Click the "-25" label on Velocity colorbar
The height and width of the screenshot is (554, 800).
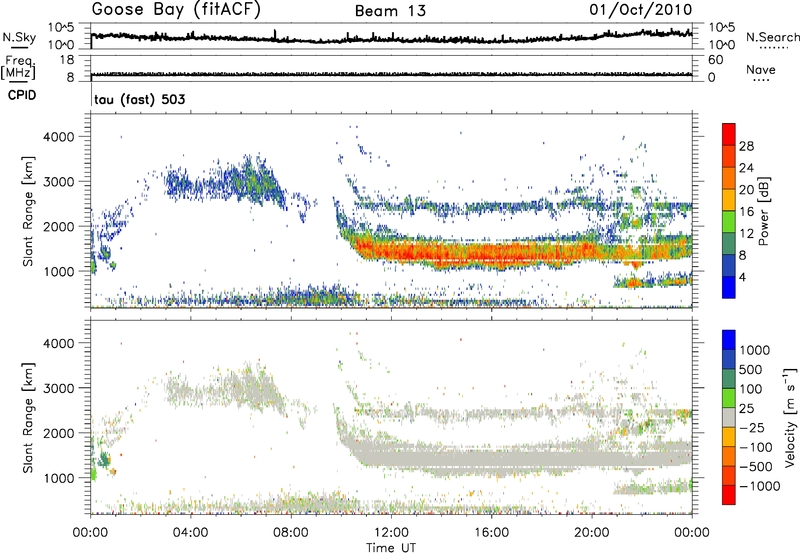[x=751, y=427]
